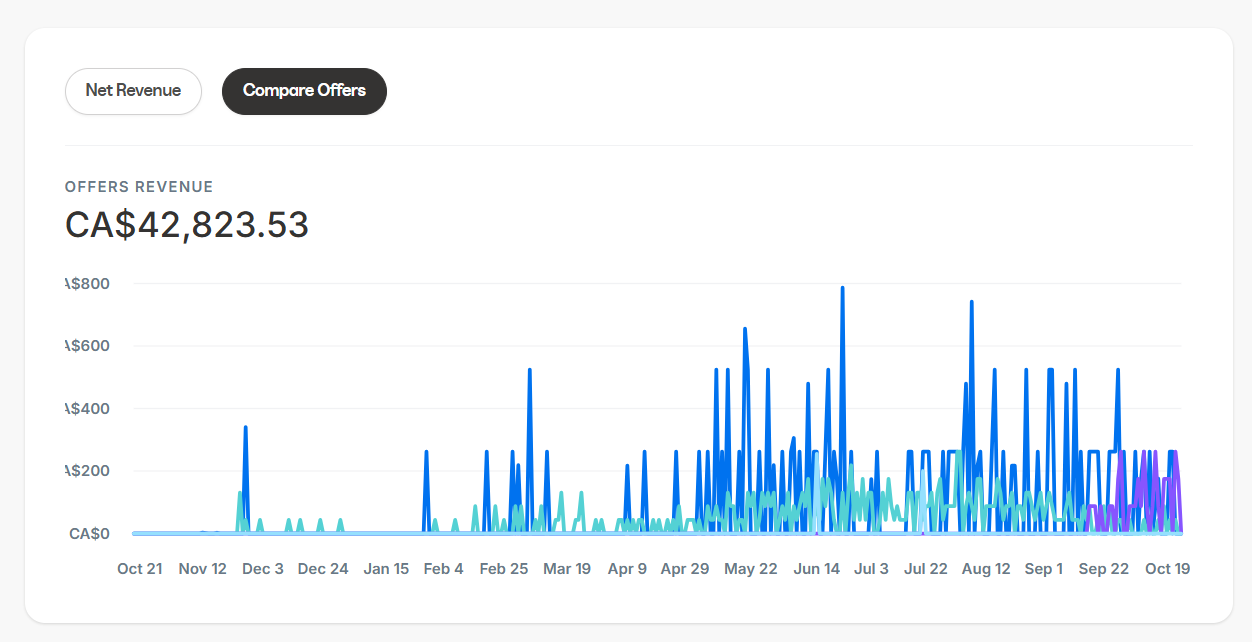
Task: Click the CA$200 y-axis label
Action: 86,471
